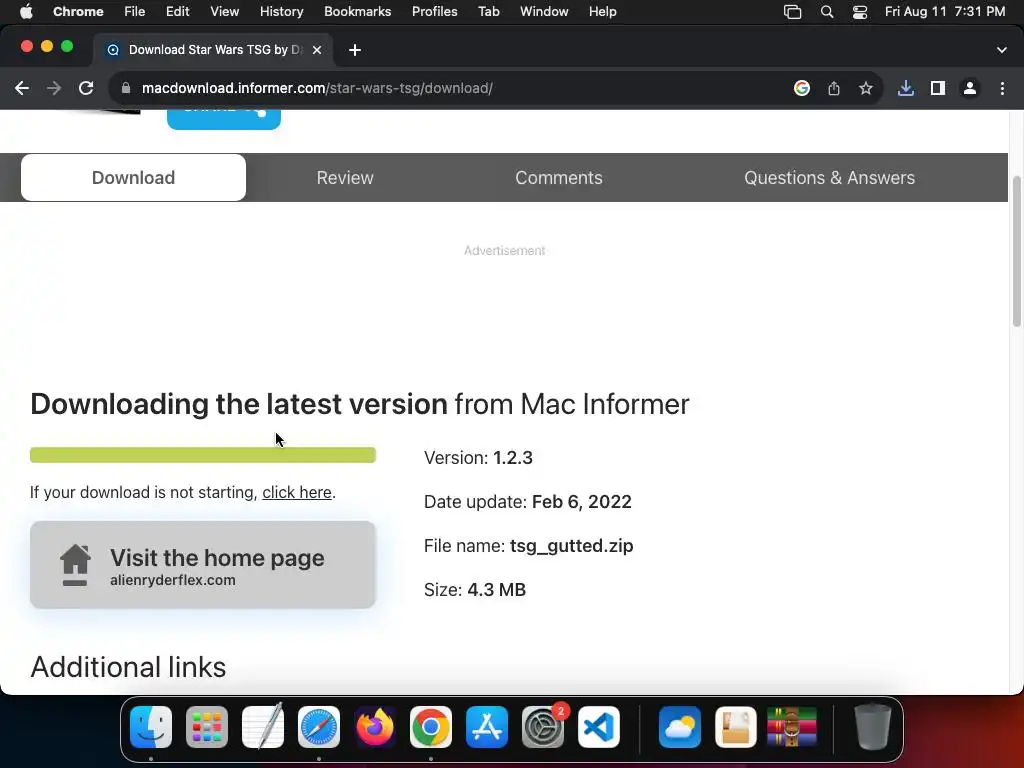Screen dimensions: 1024x768
Task: Open Chrome three-dot menu
Action: (x=1002, y=88)
